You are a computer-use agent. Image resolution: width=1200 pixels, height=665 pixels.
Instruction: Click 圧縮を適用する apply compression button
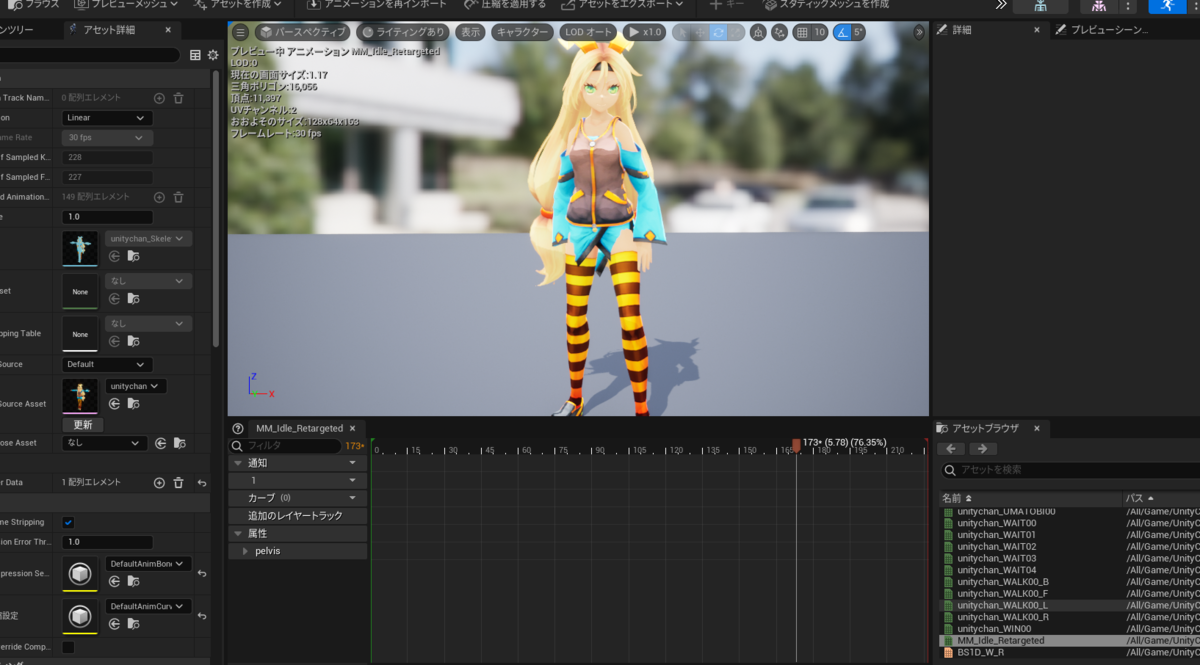(506, 5)
